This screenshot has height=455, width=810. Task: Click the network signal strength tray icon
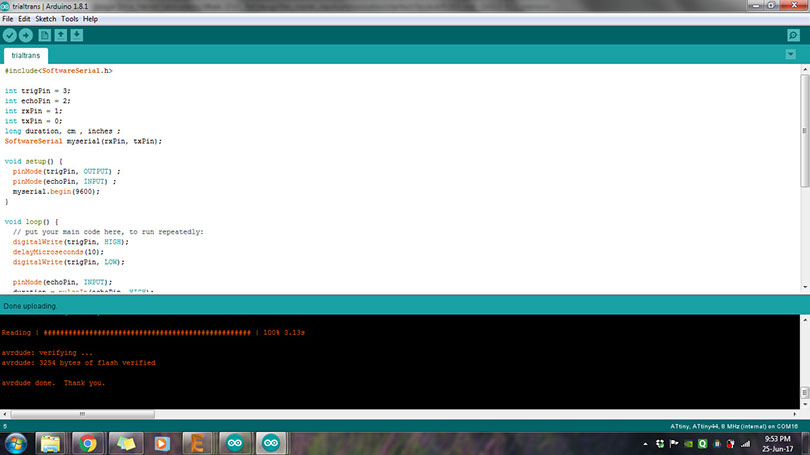pyautogui.click(x=745, y=444)
